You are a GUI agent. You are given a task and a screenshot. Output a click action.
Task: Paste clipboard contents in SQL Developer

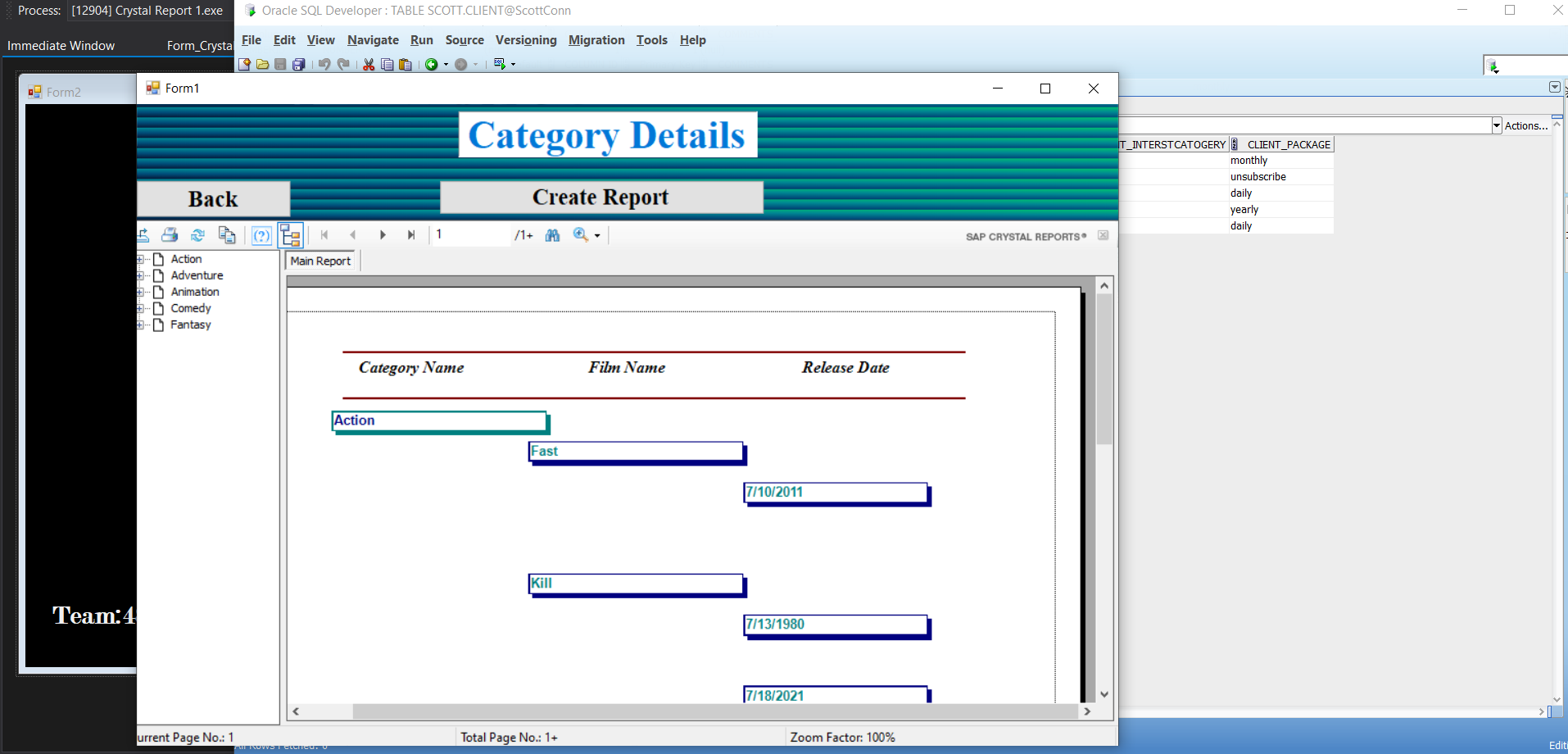point(405,64)
